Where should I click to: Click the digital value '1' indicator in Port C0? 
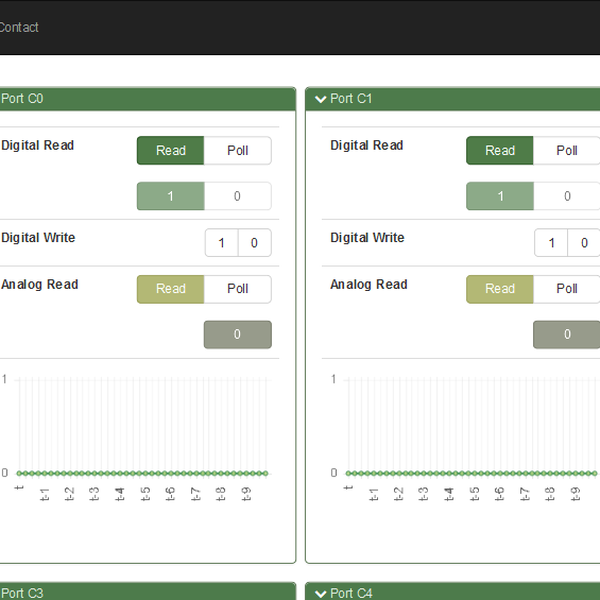click(x=170, y=197)
